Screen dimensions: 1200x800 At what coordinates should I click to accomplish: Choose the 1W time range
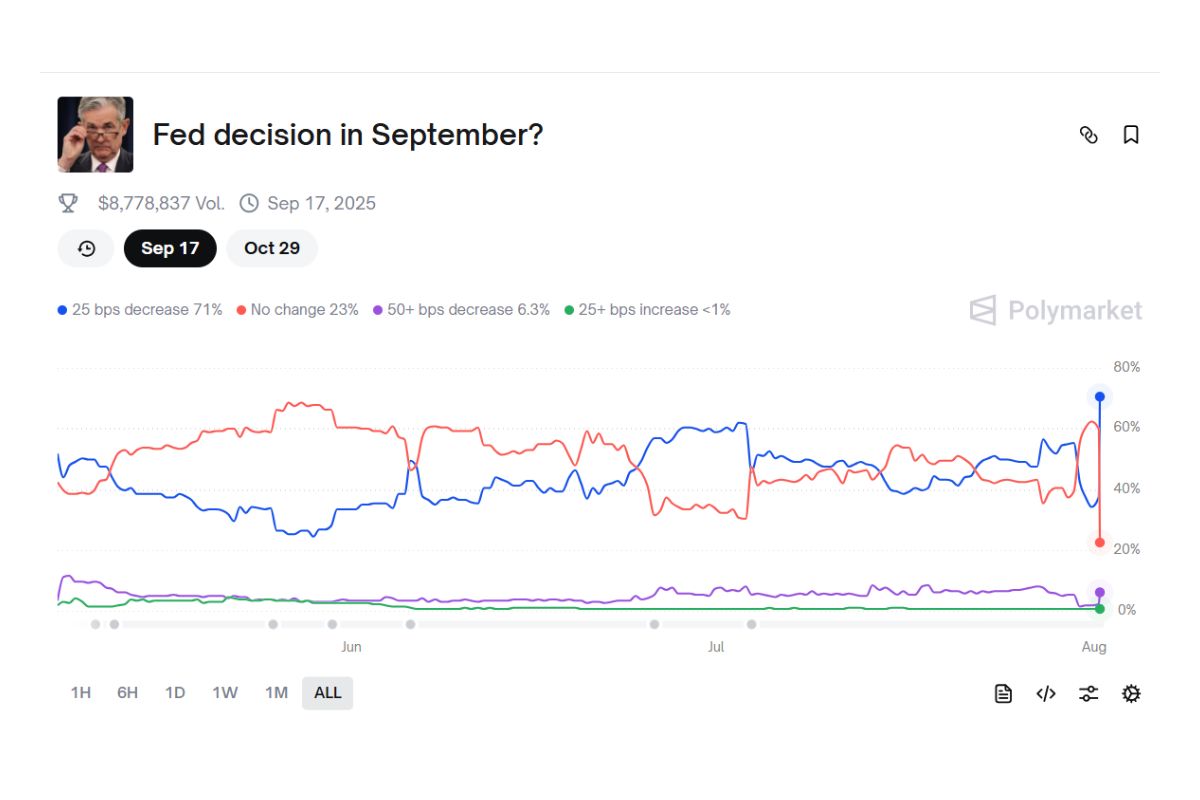225,693
